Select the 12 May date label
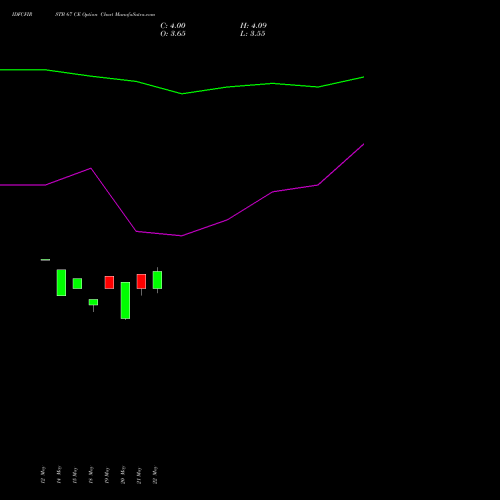This screenshot has height=500, width=500. [x=43, y=475]
